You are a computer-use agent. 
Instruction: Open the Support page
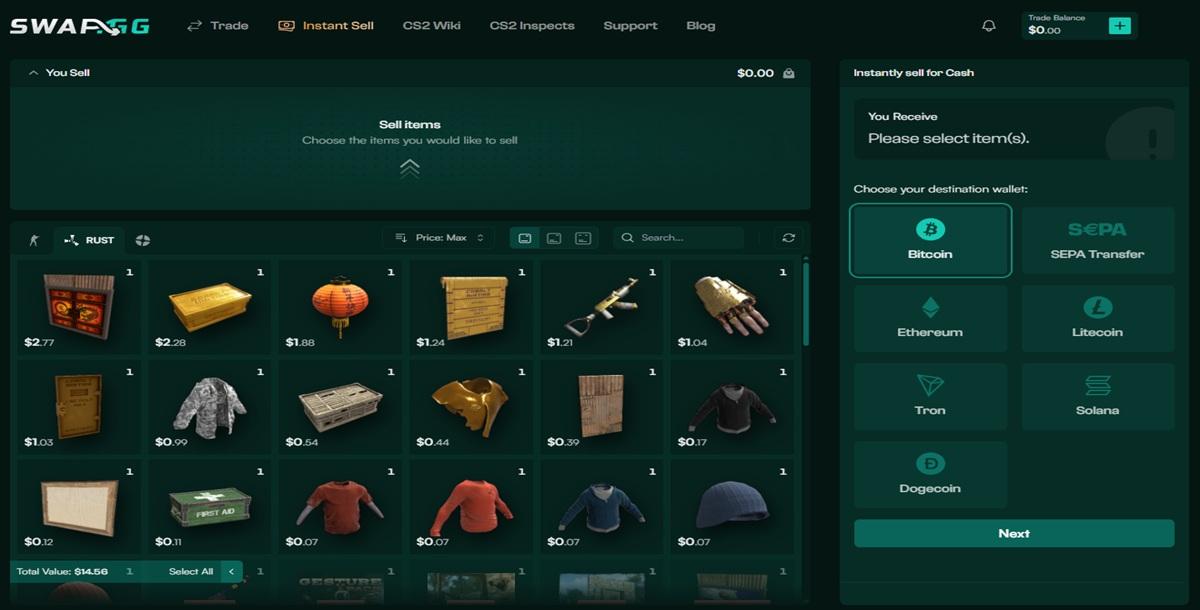tap(630, 26)
